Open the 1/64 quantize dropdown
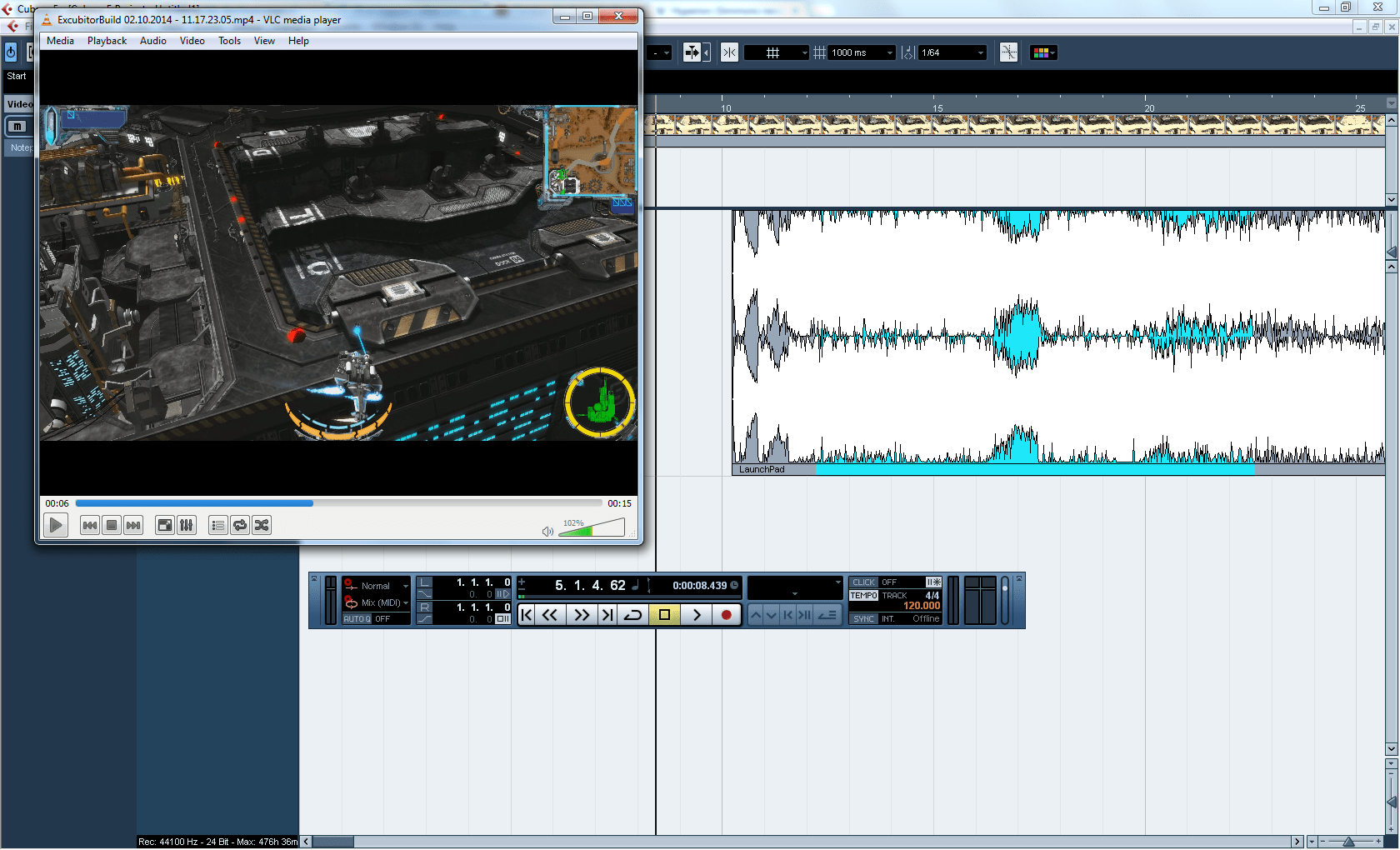This screenshot has height=850, width=1400. [x=952, y=52]
